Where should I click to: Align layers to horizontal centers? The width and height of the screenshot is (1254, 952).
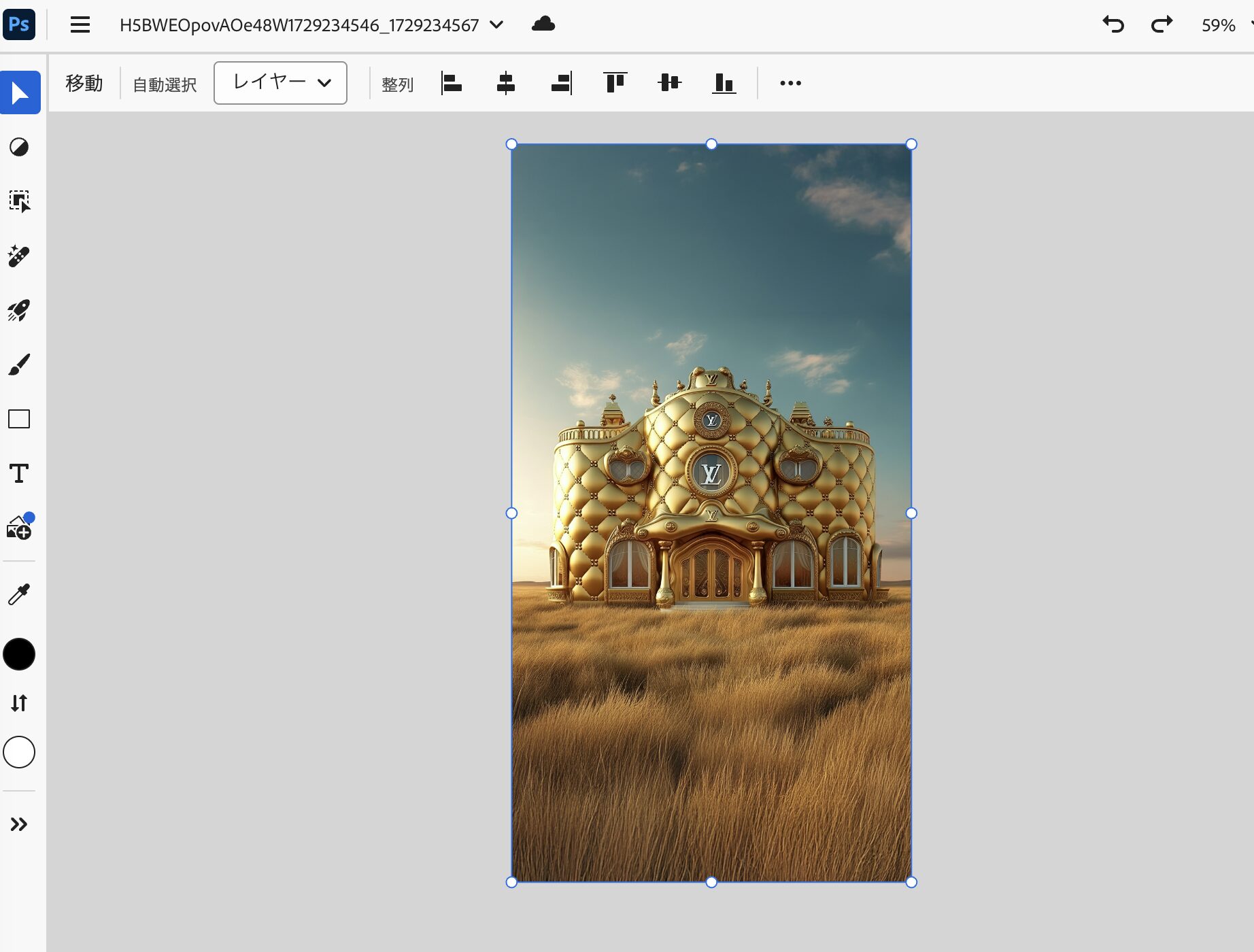point(506,83)
